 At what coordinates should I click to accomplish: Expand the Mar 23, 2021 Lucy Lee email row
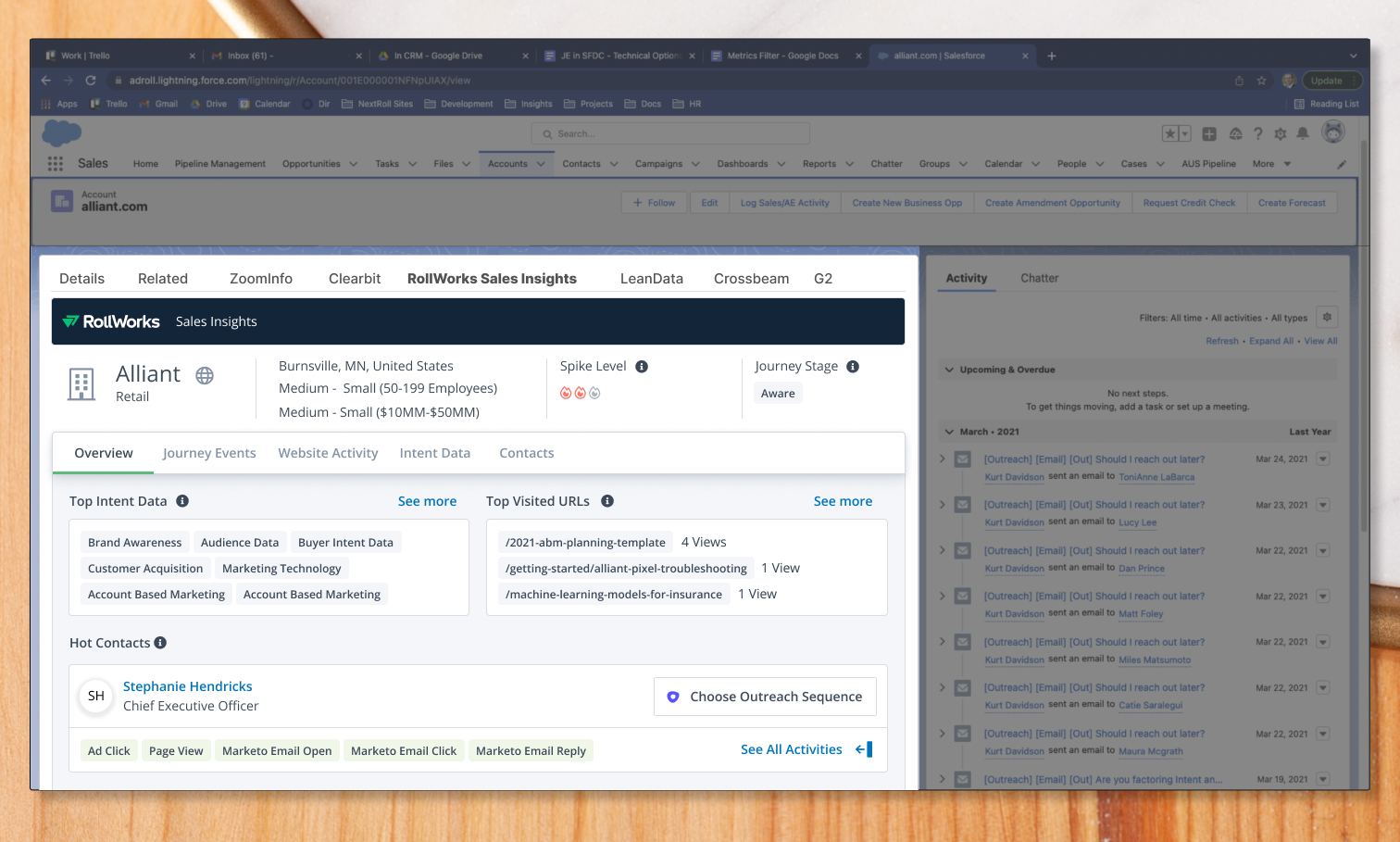(x=943, y=505)
